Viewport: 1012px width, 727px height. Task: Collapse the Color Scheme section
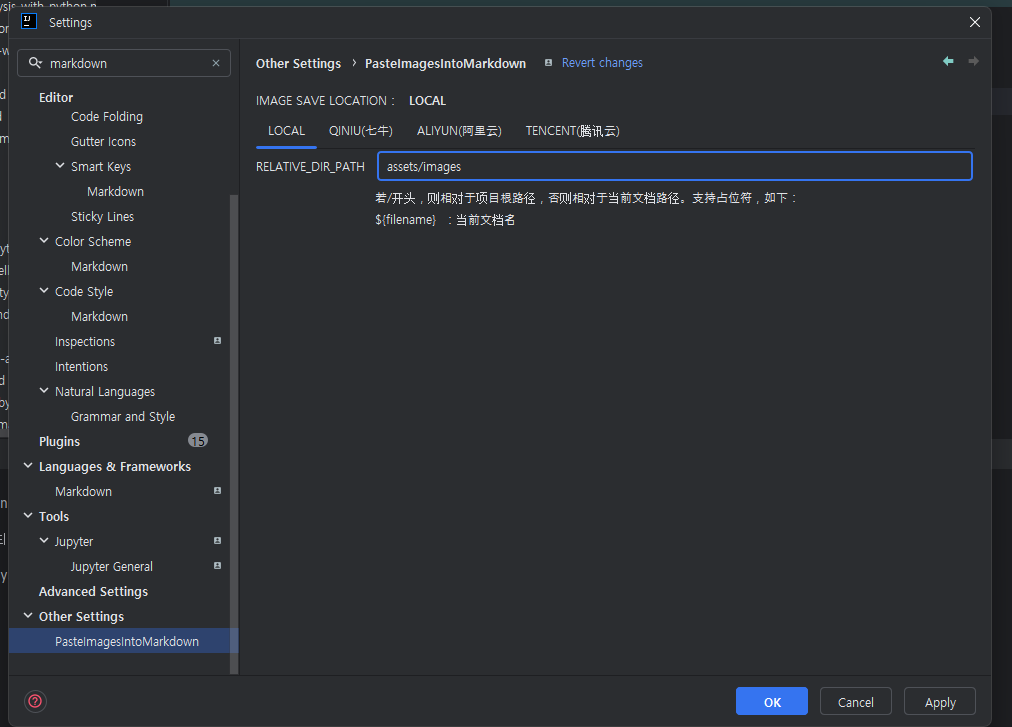coord(44,241)
